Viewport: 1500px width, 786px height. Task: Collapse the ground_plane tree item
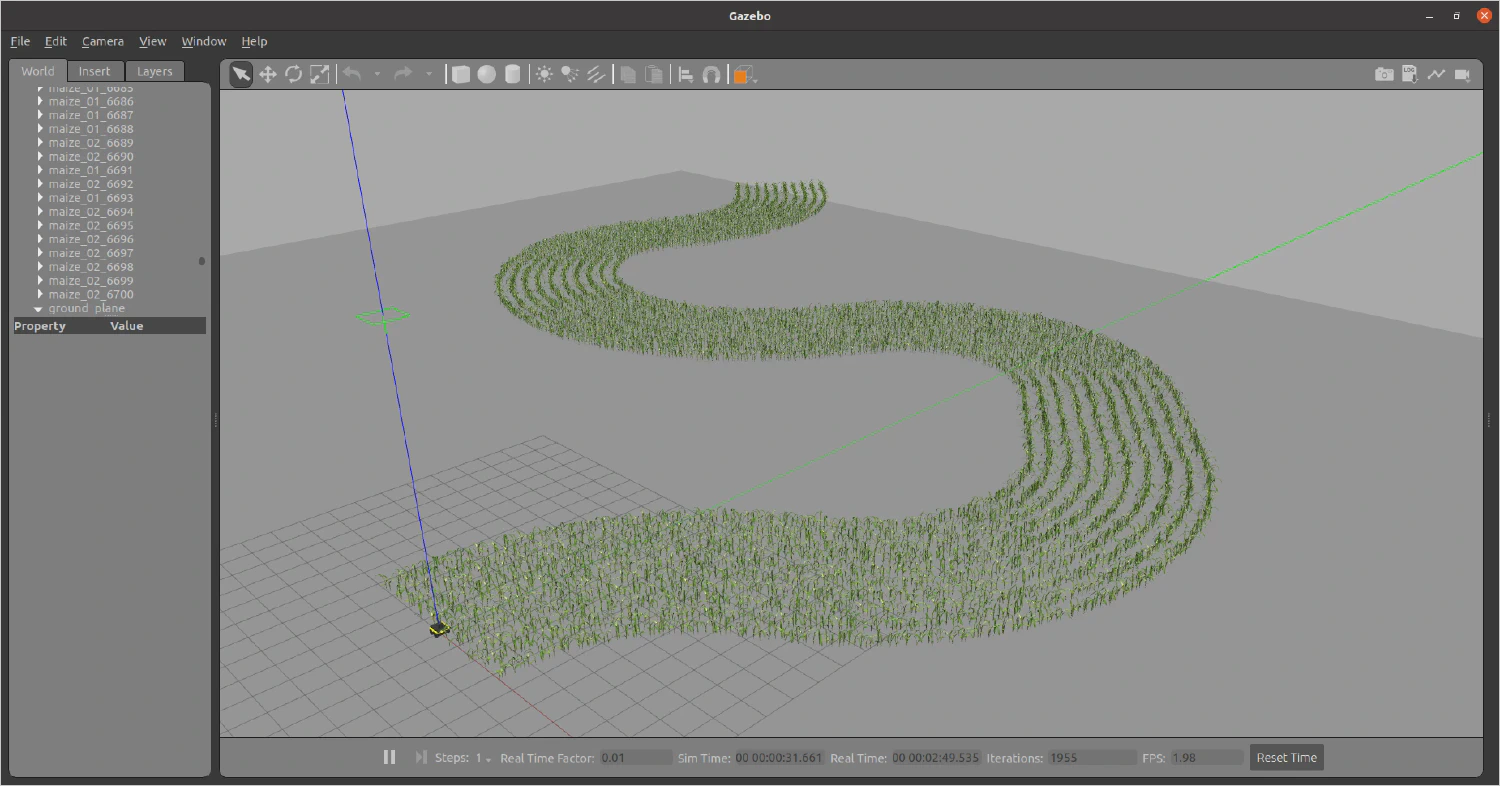(x=39, y=309)
